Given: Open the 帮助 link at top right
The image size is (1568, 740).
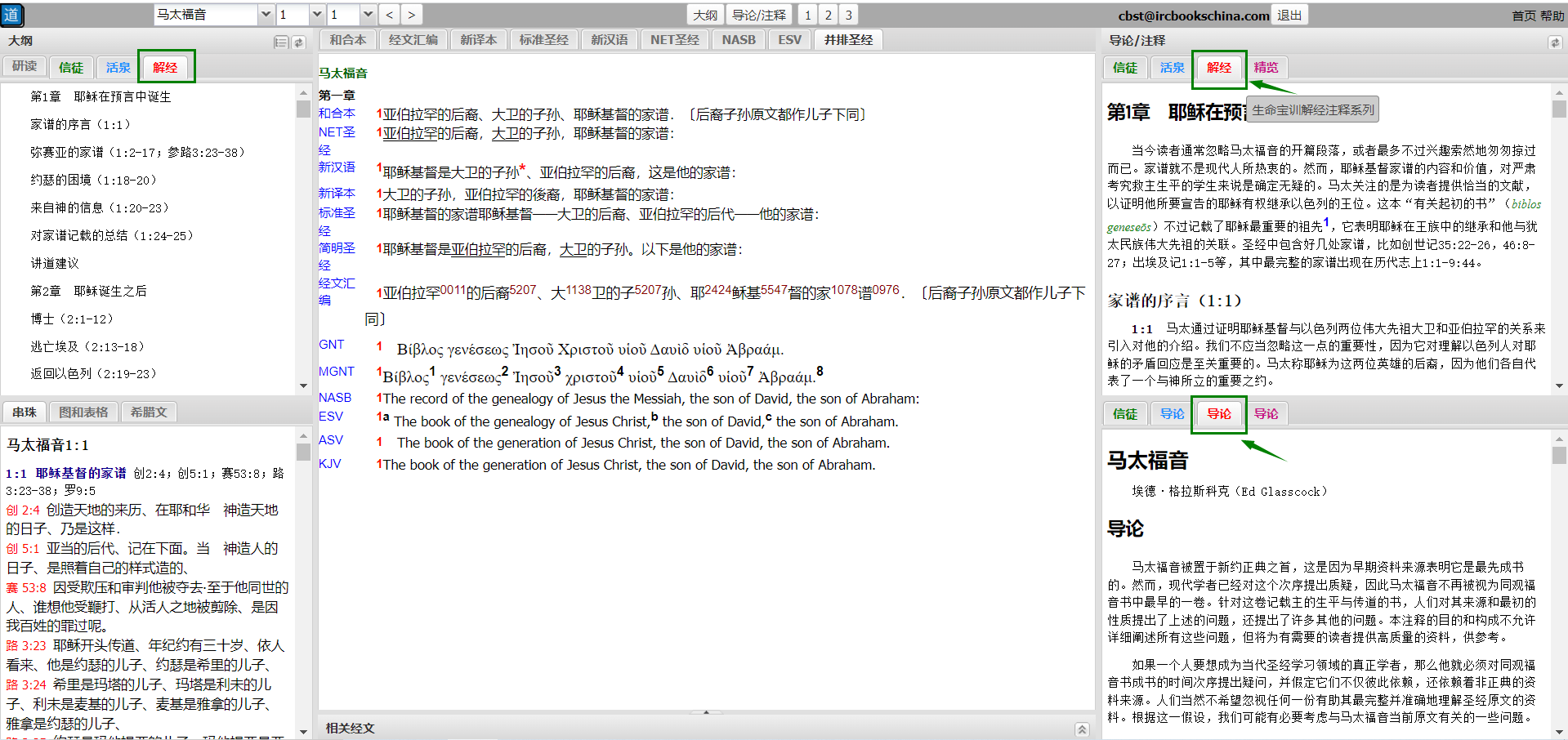Looking at the screenshot, I should click(1552, 16).
